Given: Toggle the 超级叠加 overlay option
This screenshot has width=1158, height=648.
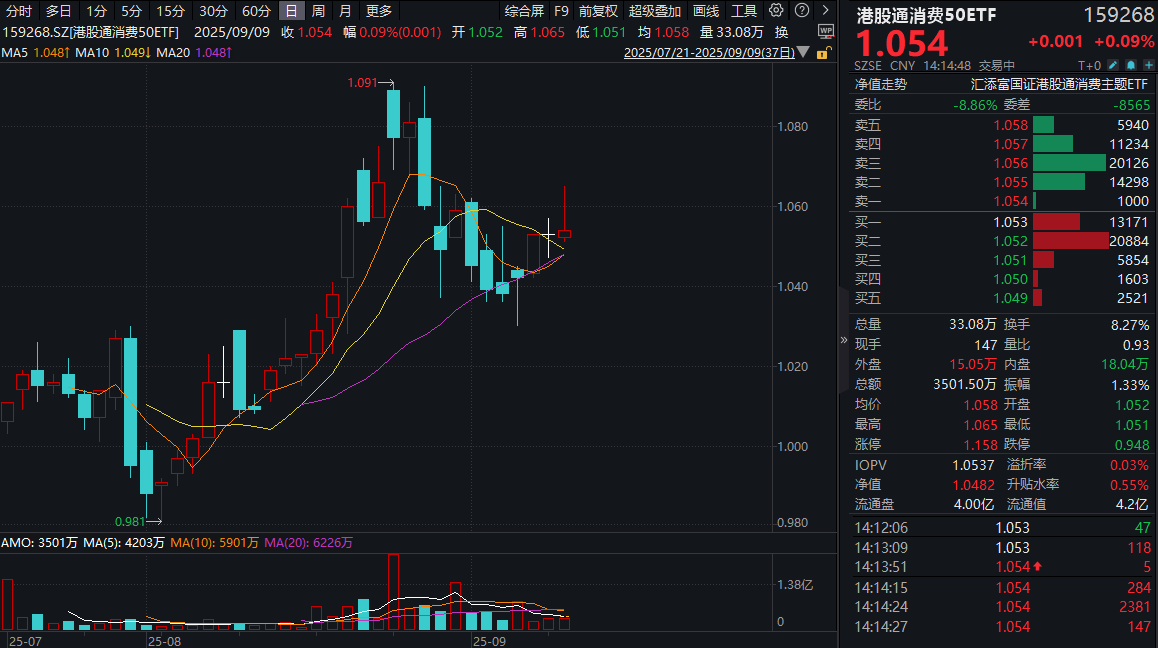Looking at the screenshot, I should (655, 12).
